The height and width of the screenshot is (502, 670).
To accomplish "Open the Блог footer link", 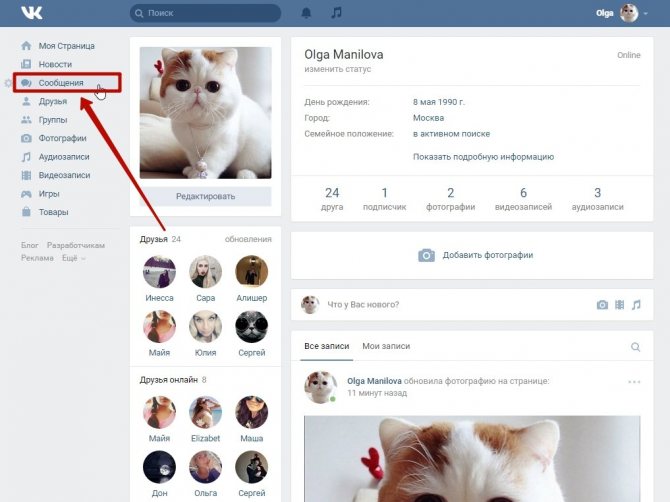I will 29,245.
